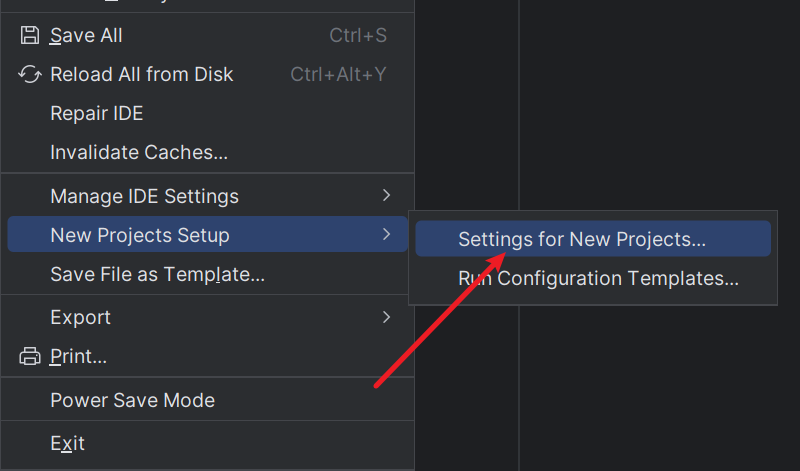Click the floppy disk Save All icon

point(29,36)
